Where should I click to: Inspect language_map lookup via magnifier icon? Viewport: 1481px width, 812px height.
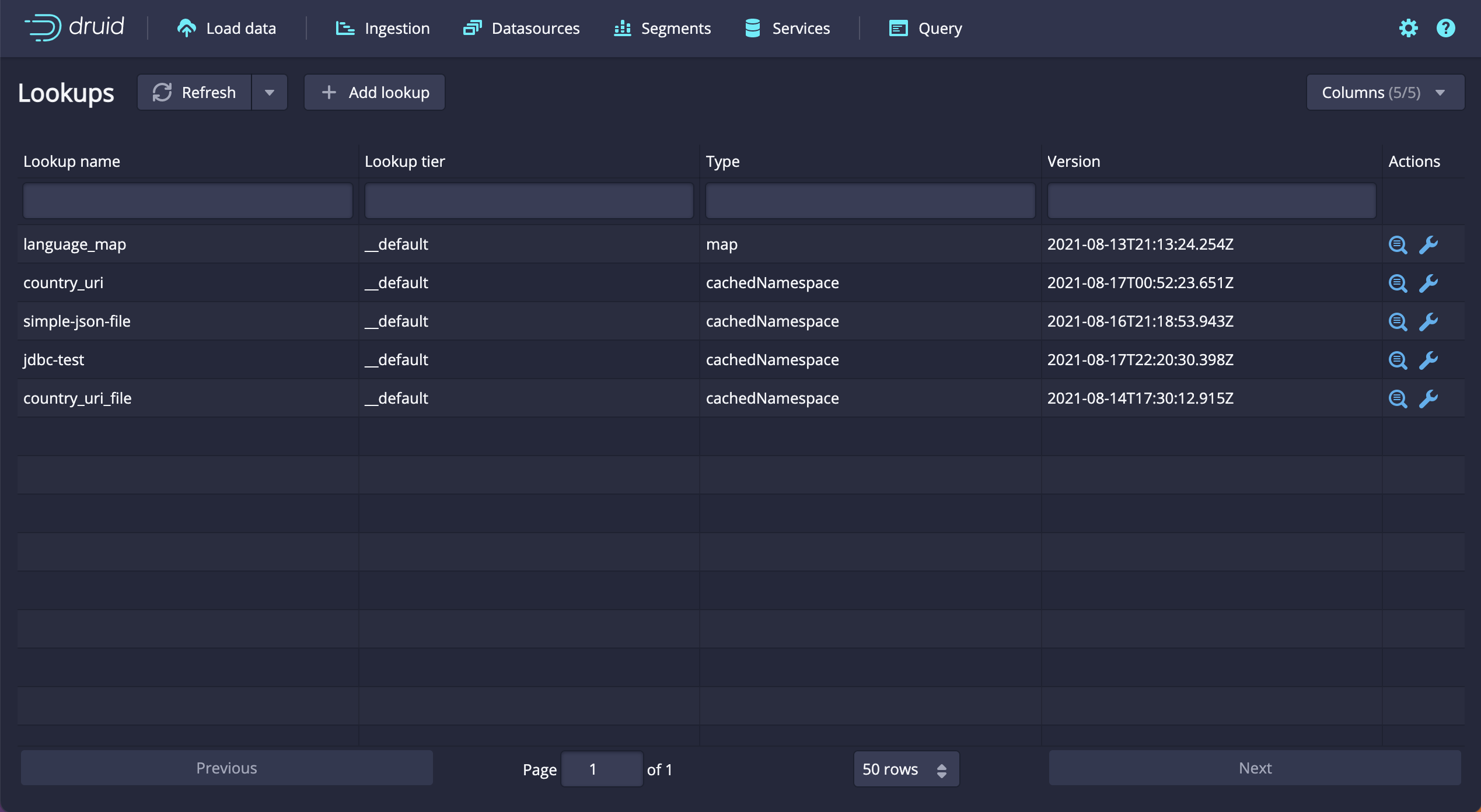[x=1398, y=245]
